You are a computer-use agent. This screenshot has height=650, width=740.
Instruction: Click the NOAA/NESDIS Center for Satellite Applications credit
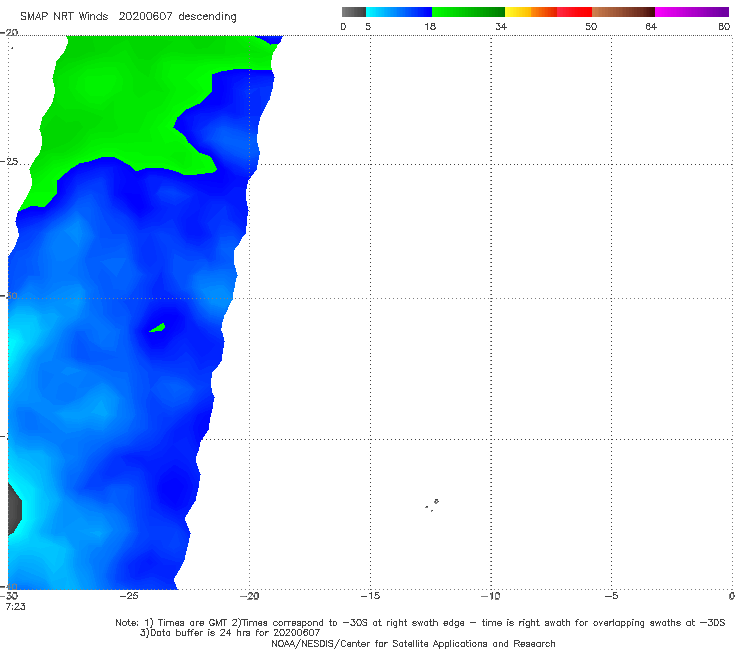pyautogui.click(x=413, y=644)
